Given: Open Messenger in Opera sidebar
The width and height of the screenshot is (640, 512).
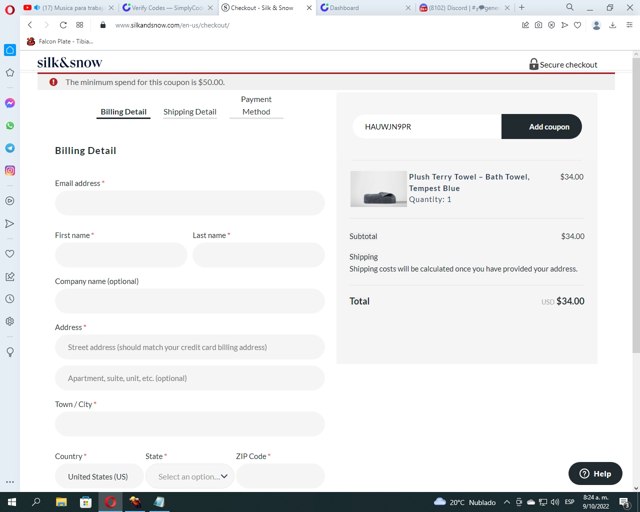Looking at the screenshot, I should click(10, 103).
